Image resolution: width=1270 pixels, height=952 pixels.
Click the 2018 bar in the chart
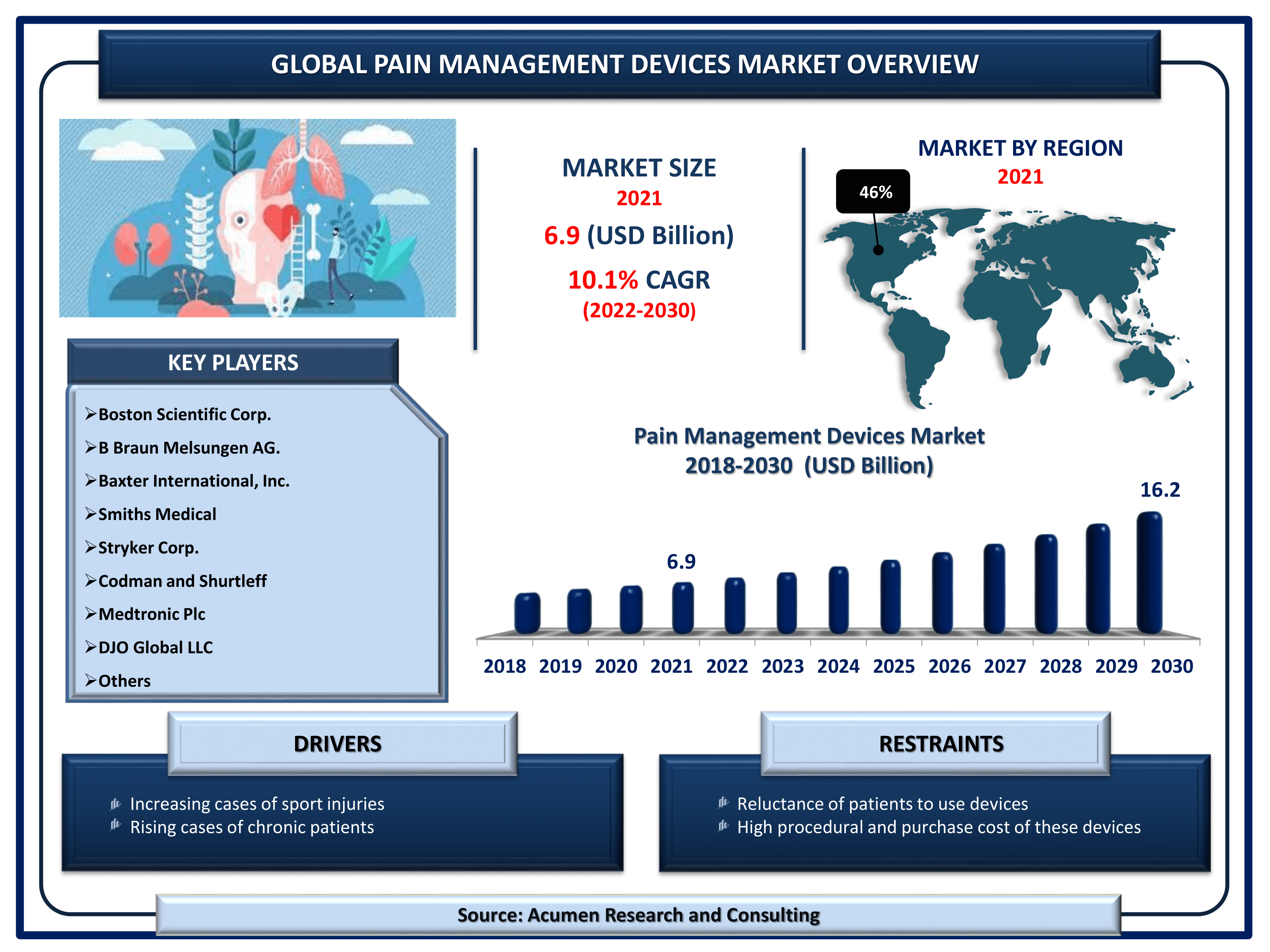(x=527, y=613)
